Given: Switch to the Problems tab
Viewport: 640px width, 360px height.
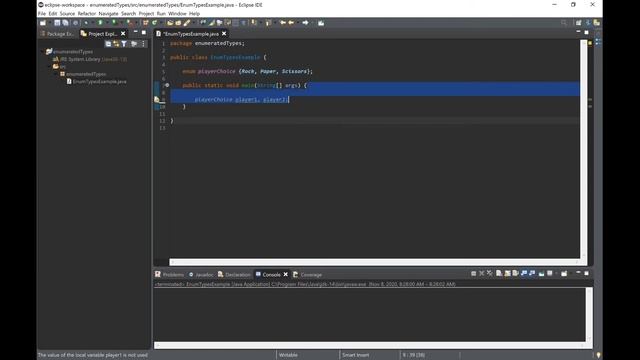Looking at the screenshot, I should [169, 275].
